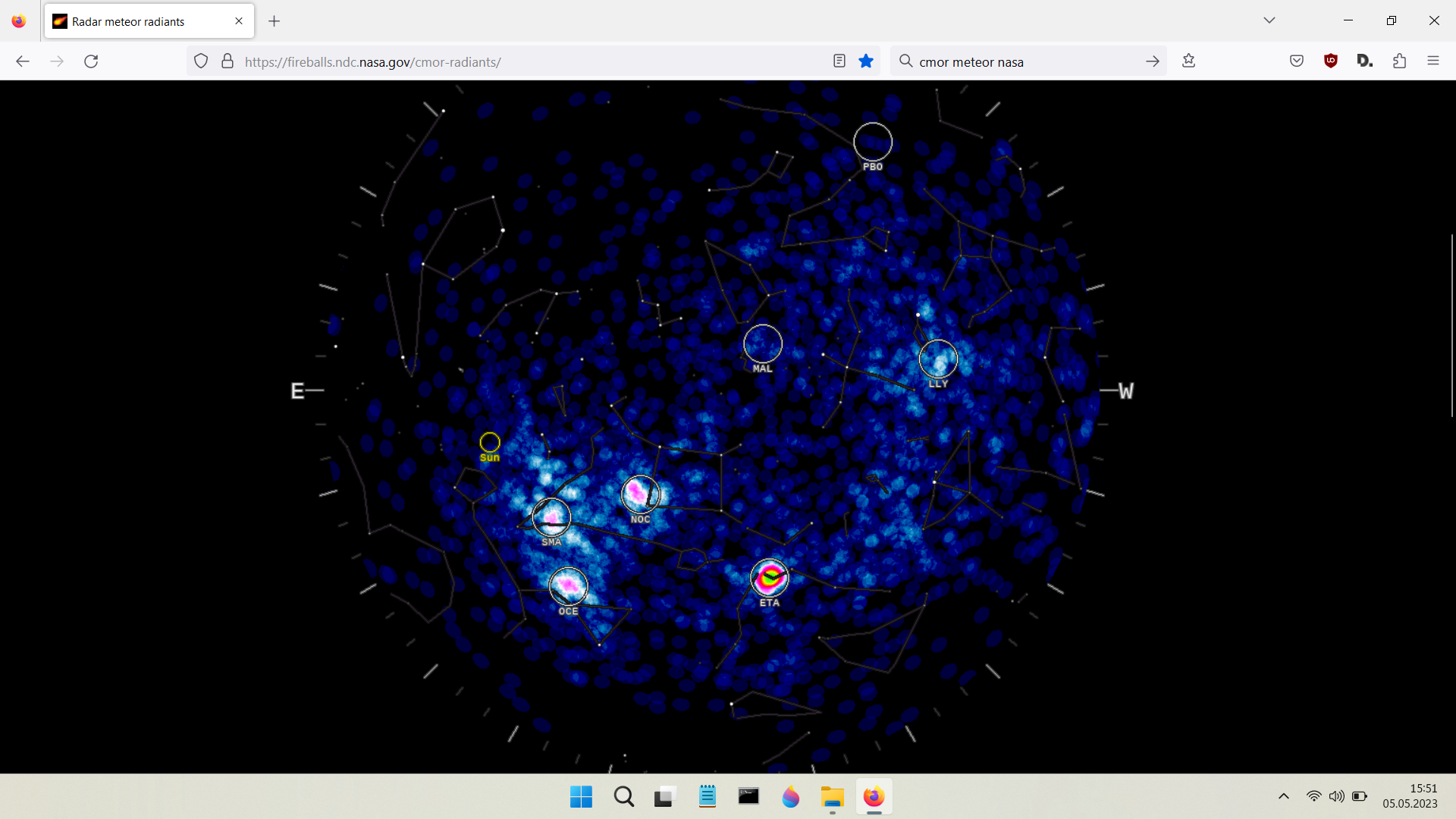Open Task View on the taskbar
1456x819 pixels.
tap(664, 797)
